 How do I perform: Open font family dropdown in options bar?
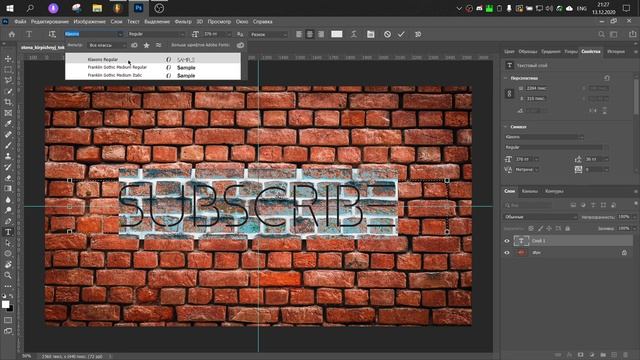click(x=120, y=34)
